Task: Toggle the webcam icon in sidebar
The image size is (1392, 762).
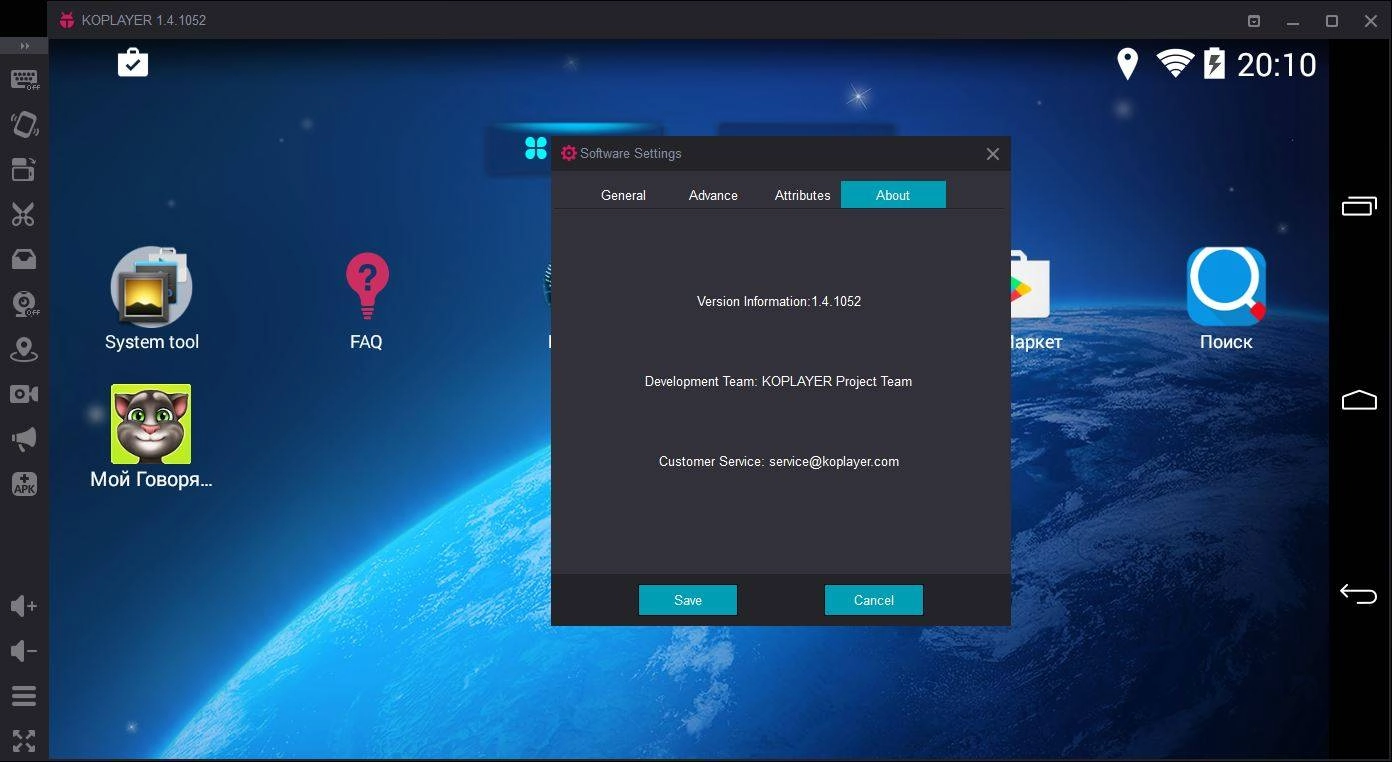Action: [x=24, y=304]
